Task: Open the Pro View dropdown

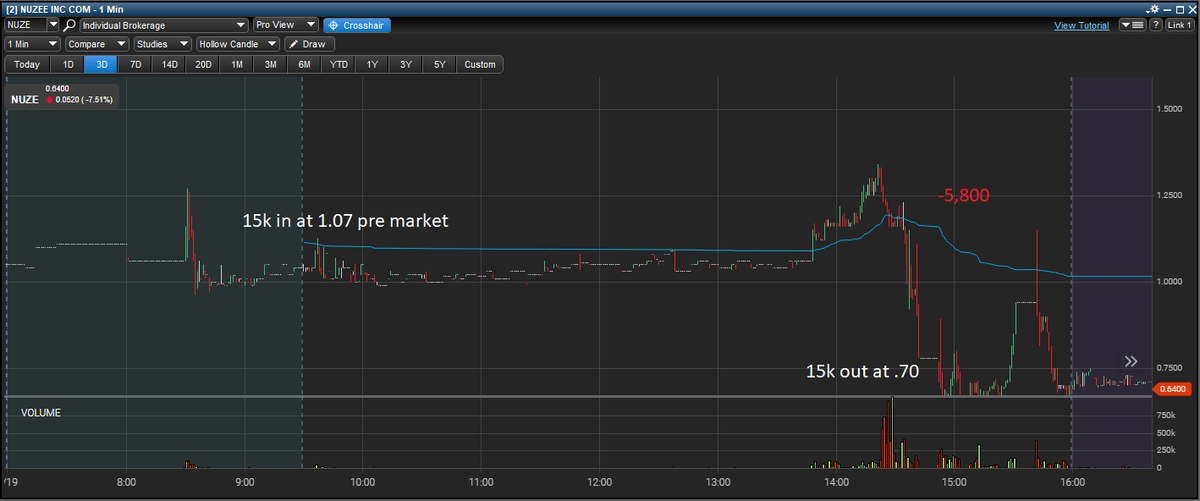Action: (285, 24)
